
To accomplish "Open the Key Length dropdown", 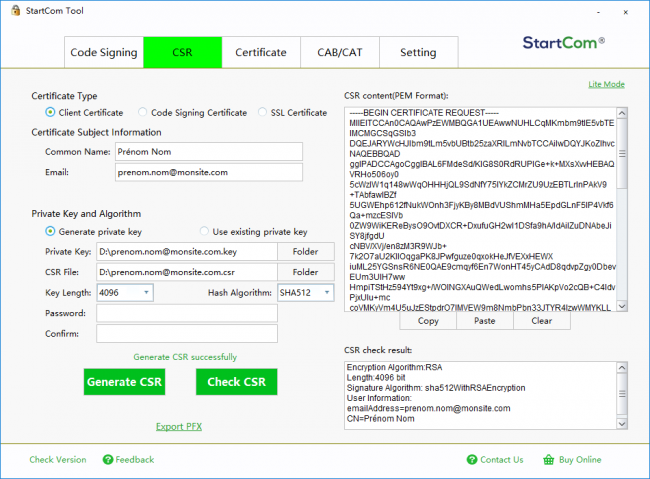I will (125, 293).
